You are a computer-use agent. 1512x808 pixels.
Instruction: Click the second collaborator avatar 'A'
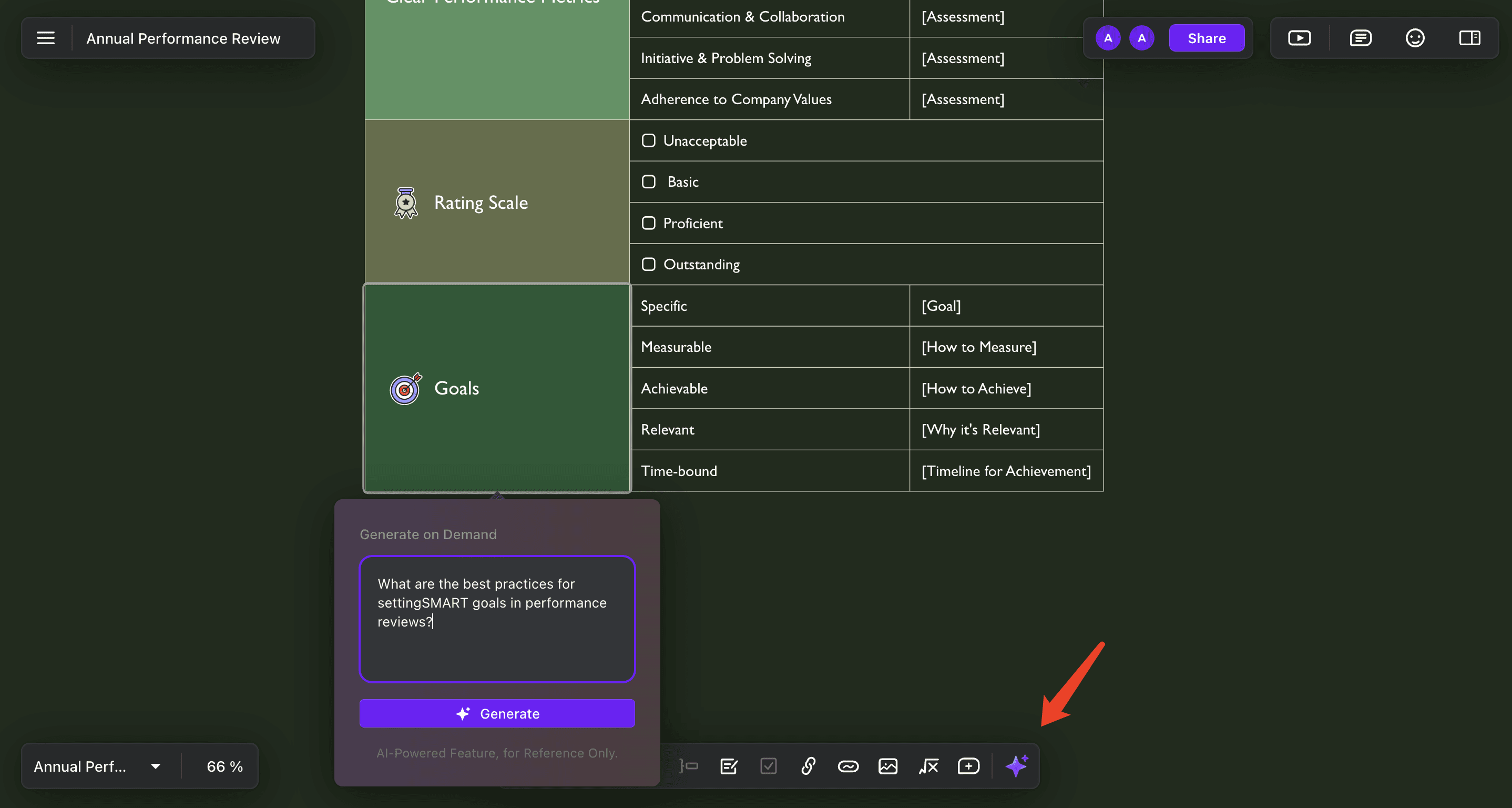[1141, 38]
